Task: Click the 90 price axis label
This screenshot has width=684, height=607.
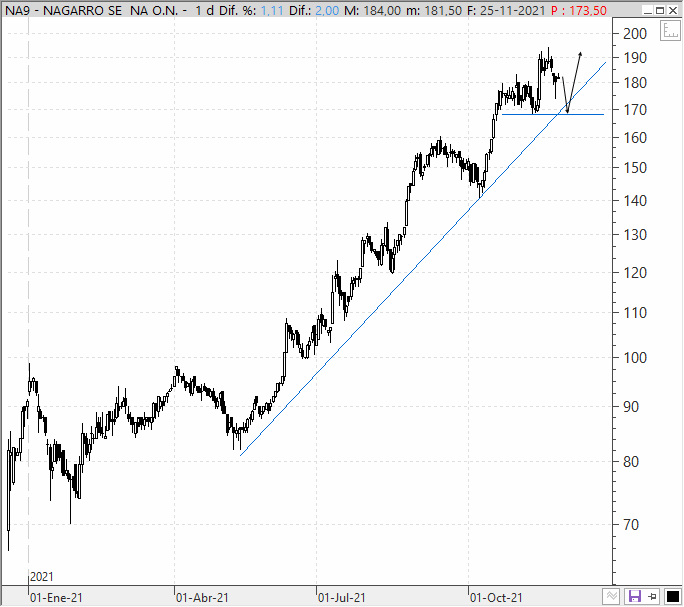Action: (x=631, y=407)
